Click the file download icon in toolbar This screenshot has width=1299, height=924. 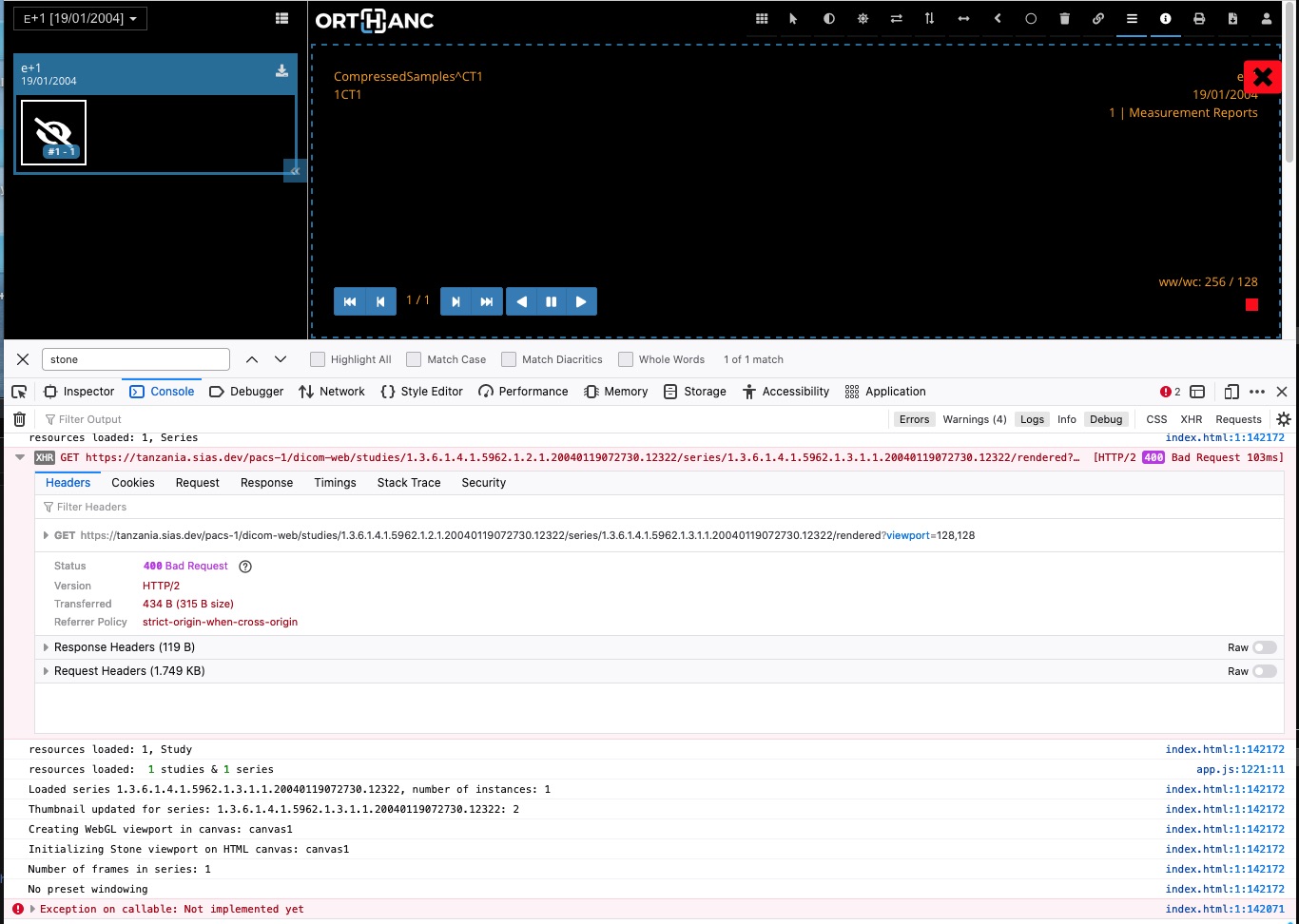click(1232, 19)
